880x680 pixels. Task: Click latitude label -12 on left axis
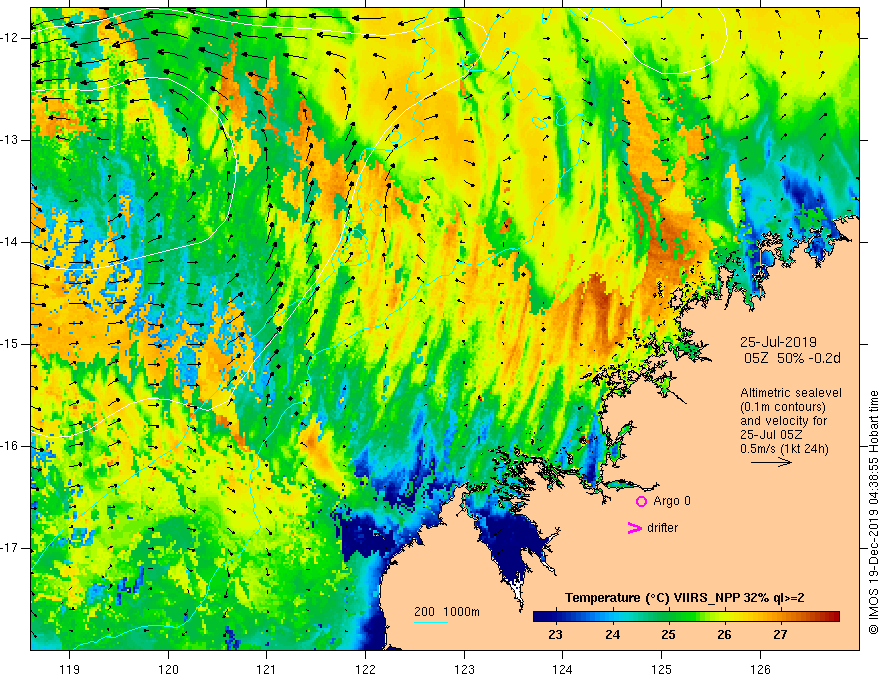(x=10, y=38)
